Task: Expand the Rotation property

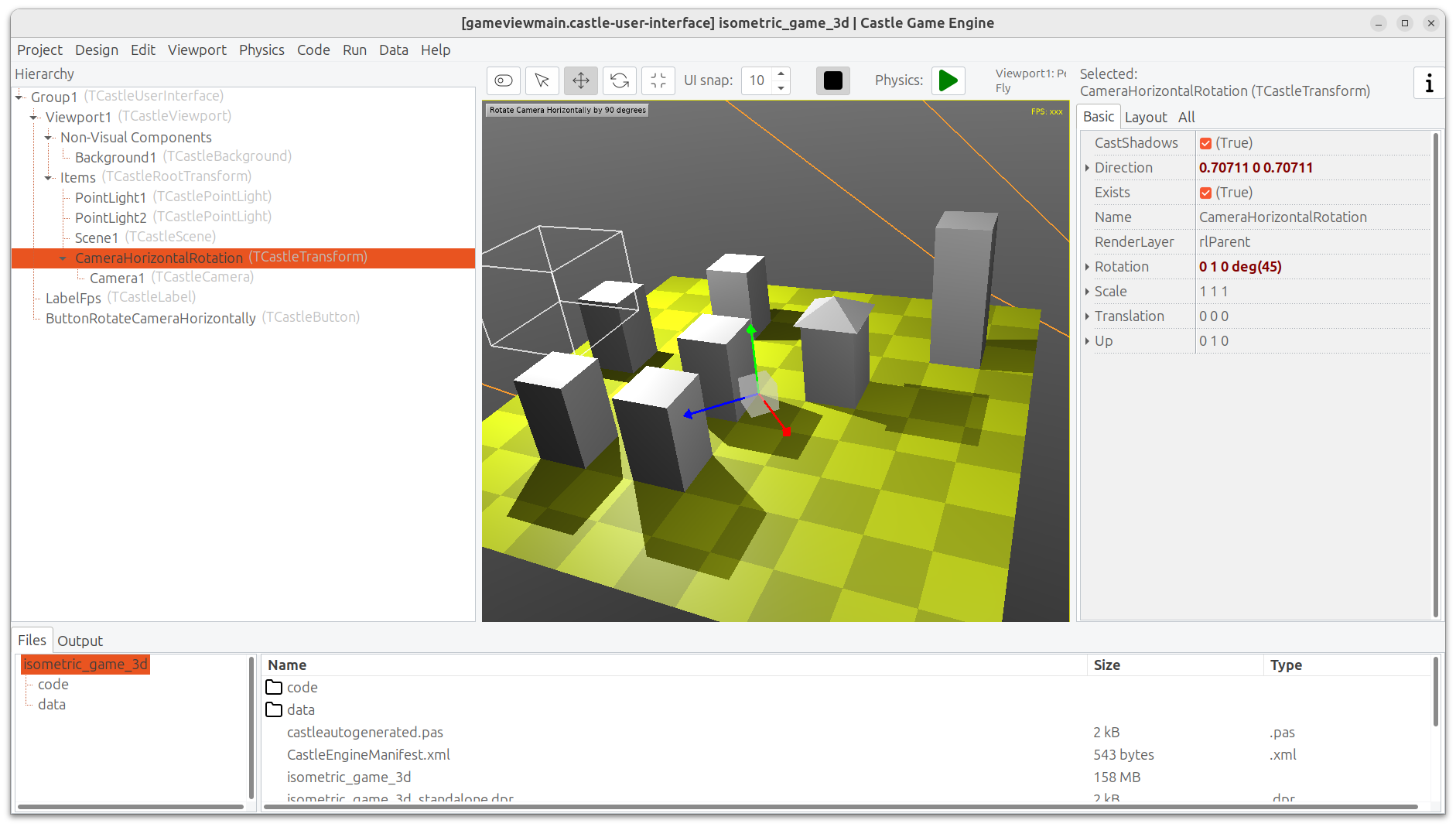Action: [x=1087, y=267]
